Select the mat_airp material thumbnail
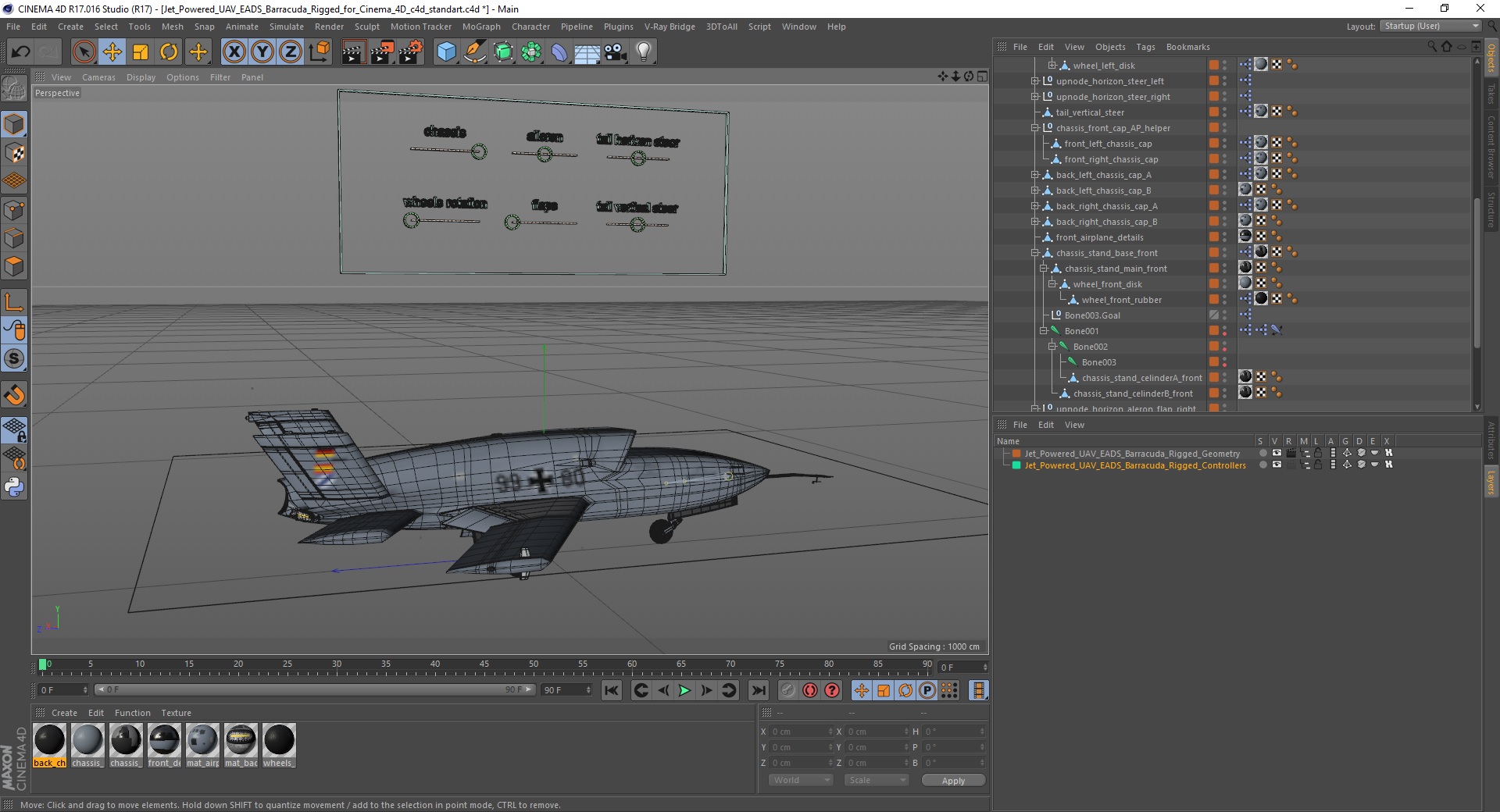Viewport: 1500px width, 812px height. (x=202, y=746)
